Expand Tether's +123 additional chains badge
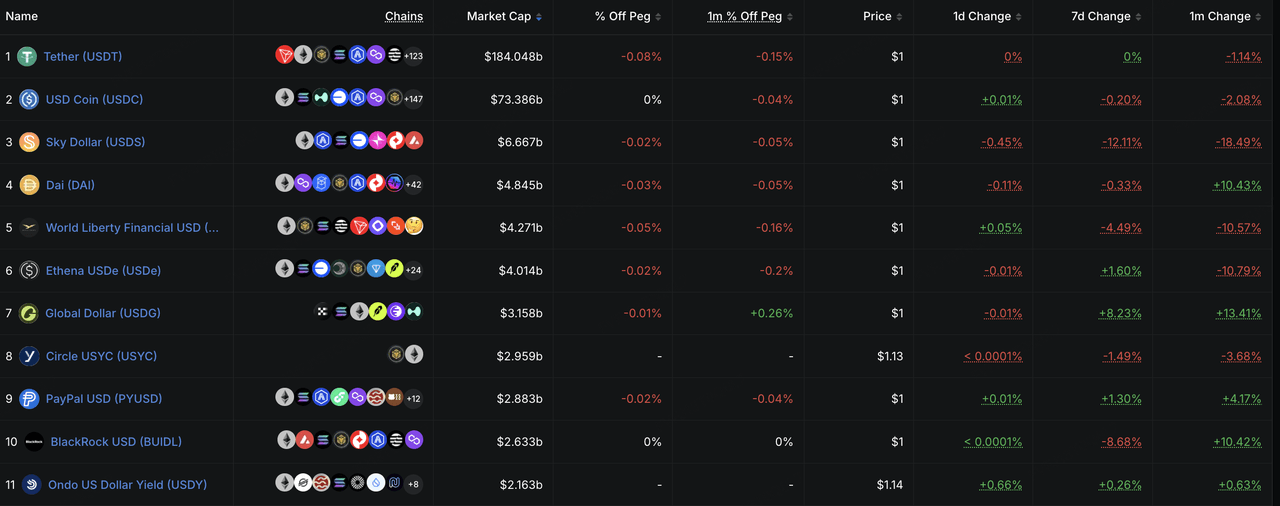 (x=413, y=56)
